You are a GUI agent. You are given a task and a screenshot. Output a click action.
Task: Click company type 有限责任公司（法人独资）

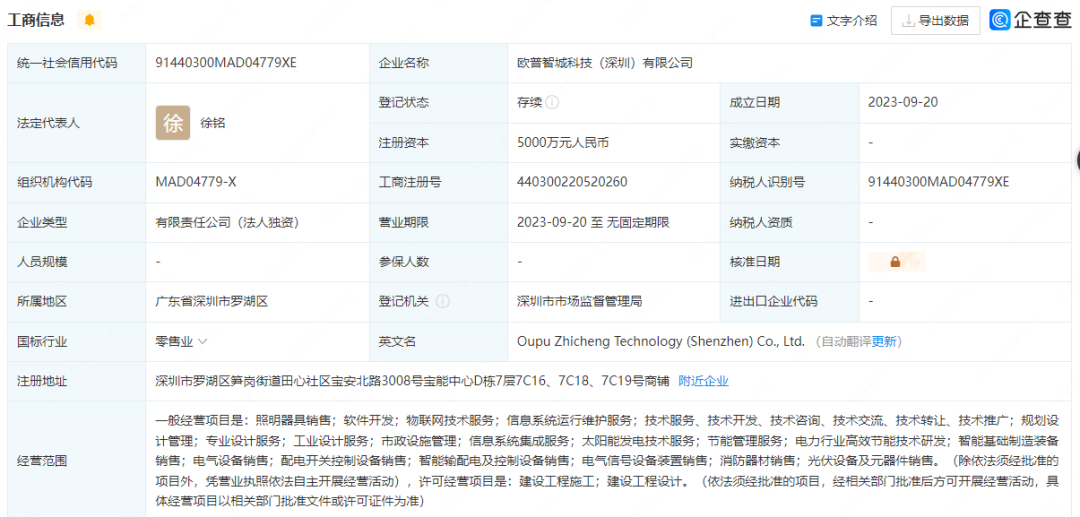click(227, 222)
